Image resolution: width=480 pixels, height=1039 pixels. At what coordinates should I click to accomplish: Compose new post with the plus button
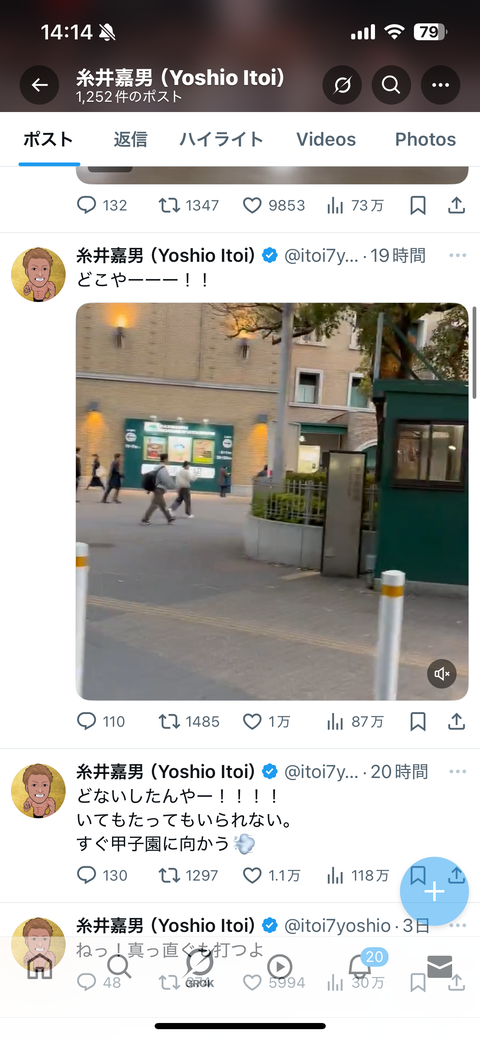point(434,892)
